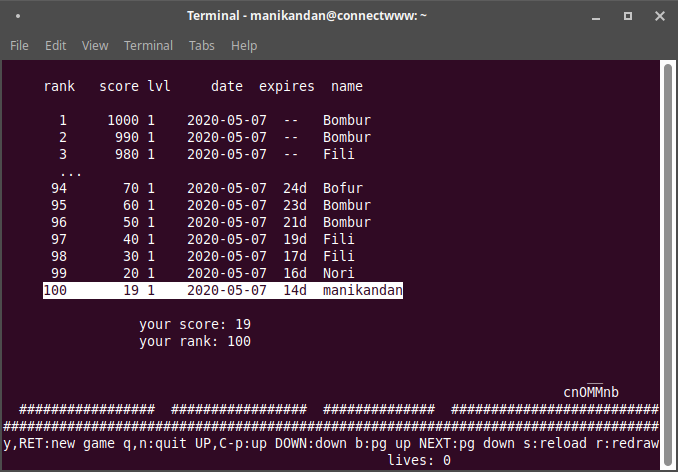This screenshot has height=472, width=678.
Task: Close the Terminal window
Action: (660, 16)
